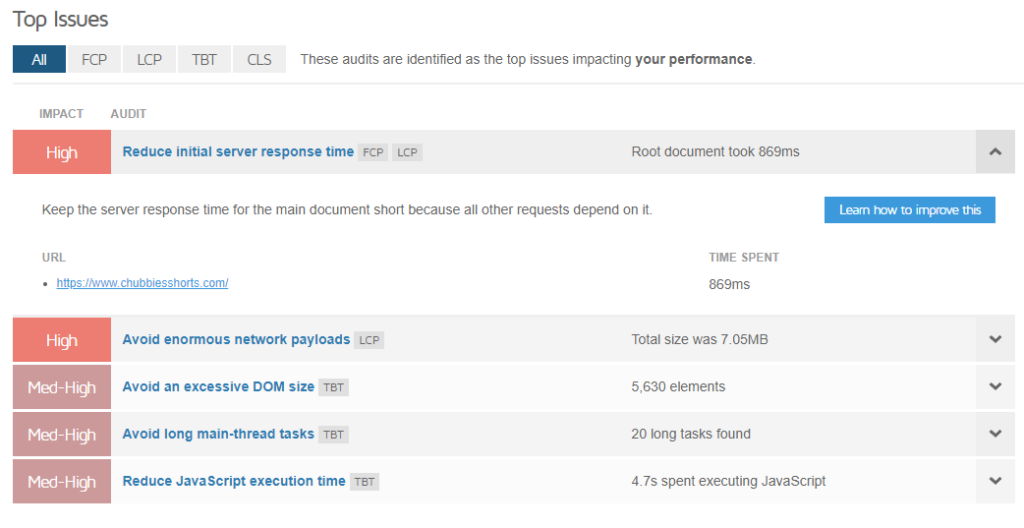Open the CLS filter tab
Viewport: 1024px width, 528px height.
click(259, 59)
